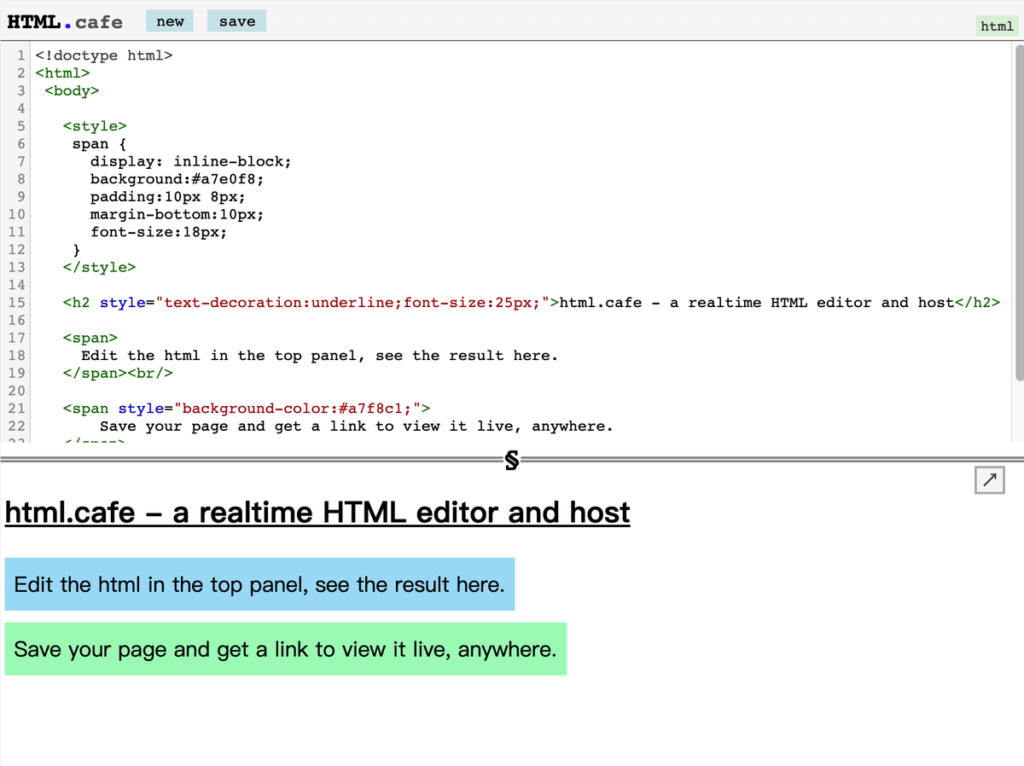Click the HTML.cafe logo
Viewport: 1024px width, 766px height.
pos(65,22)
